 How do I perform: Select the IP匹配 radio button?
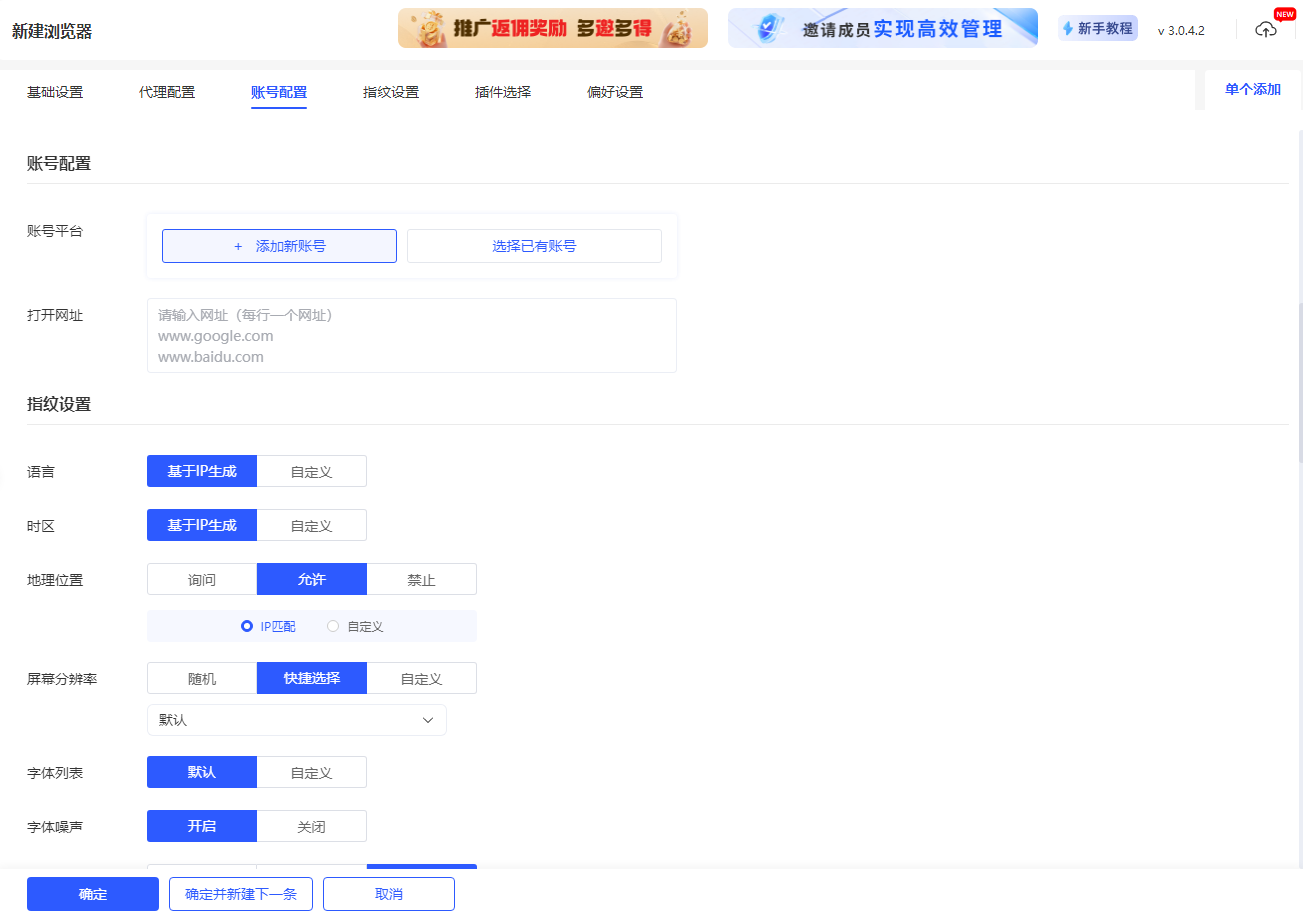[x=246, y=626]
